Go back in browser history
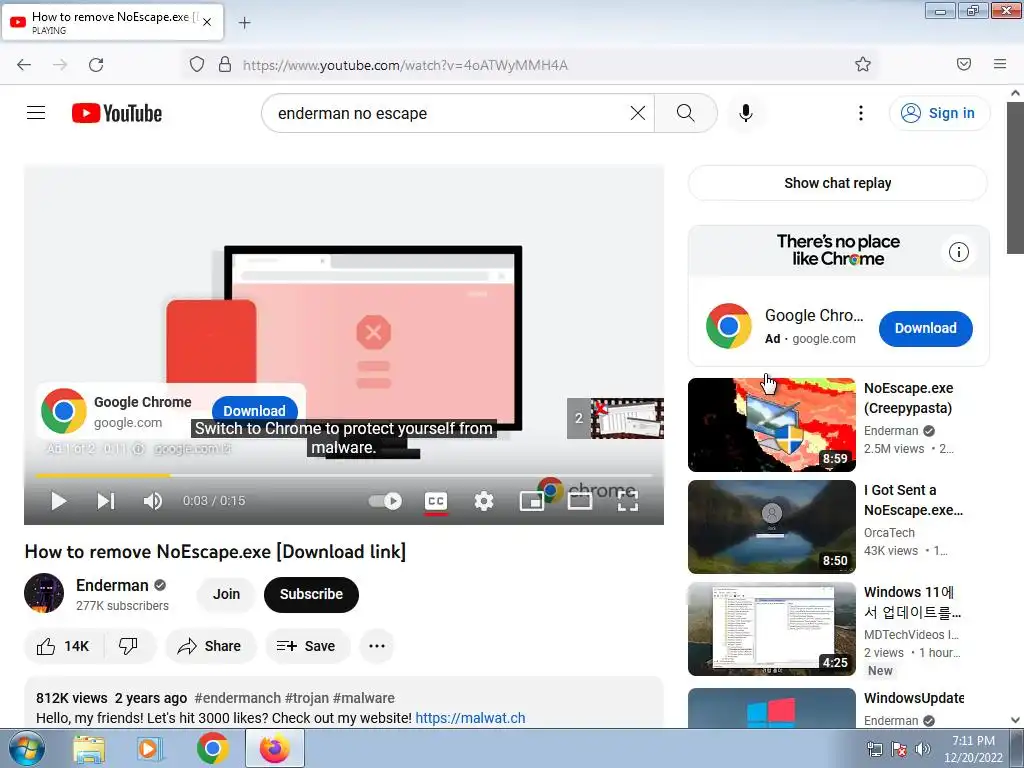This screenshot has width=1024, height=768. tap(24, 64)
